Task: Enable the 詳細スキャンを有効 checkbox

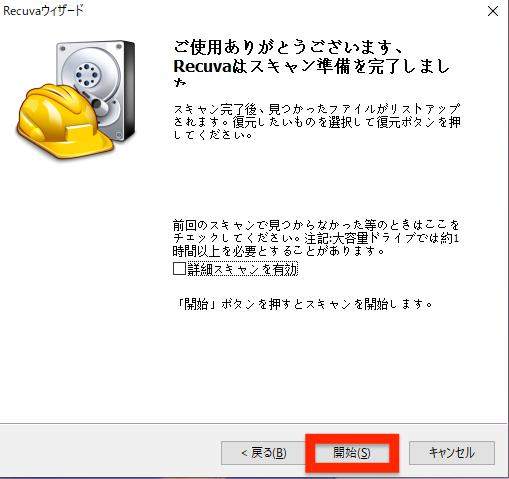Action: click(179, 269)
